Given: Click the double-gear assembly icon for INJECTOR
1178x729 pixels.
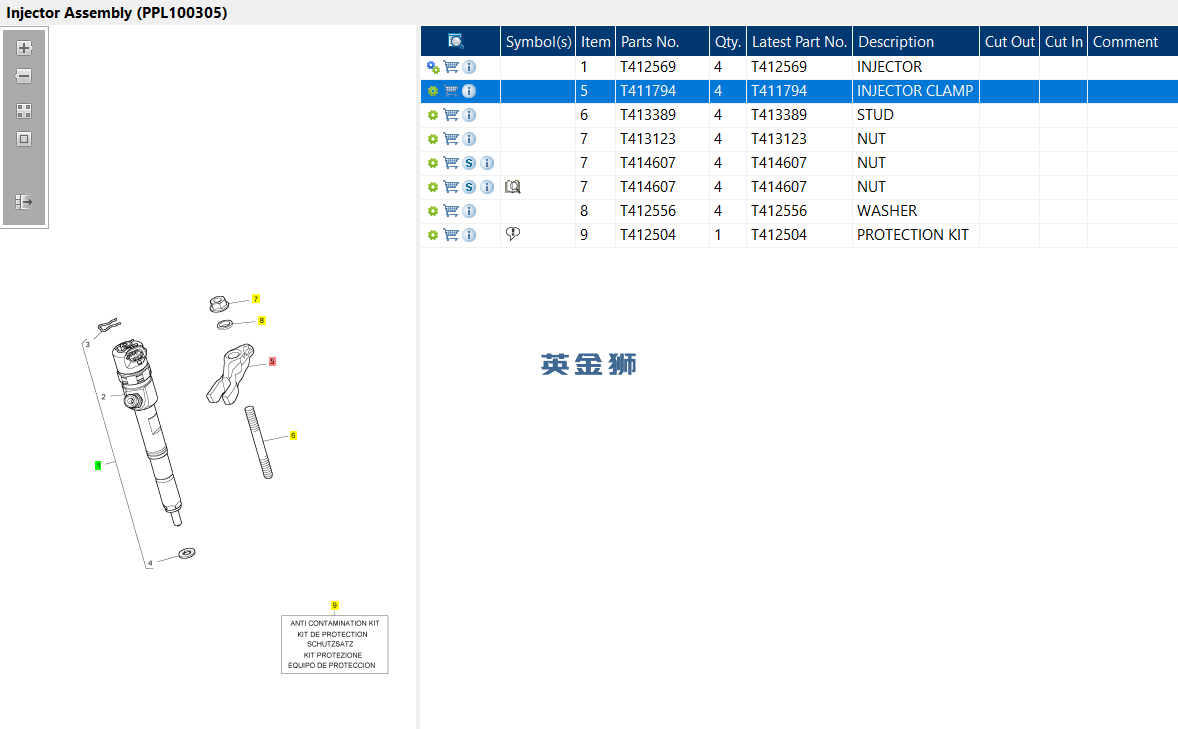Looking at the screenshot, I should pyautogui.click(x=433, y=67).
